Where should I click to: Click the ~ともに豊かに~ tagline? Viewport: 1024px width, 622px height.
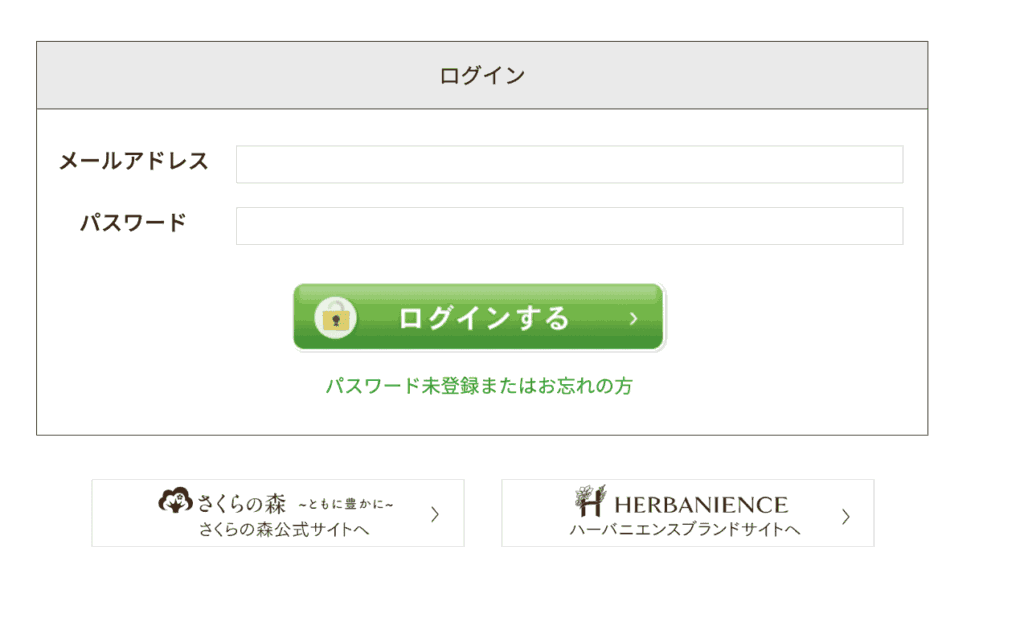tap(346, 504)
